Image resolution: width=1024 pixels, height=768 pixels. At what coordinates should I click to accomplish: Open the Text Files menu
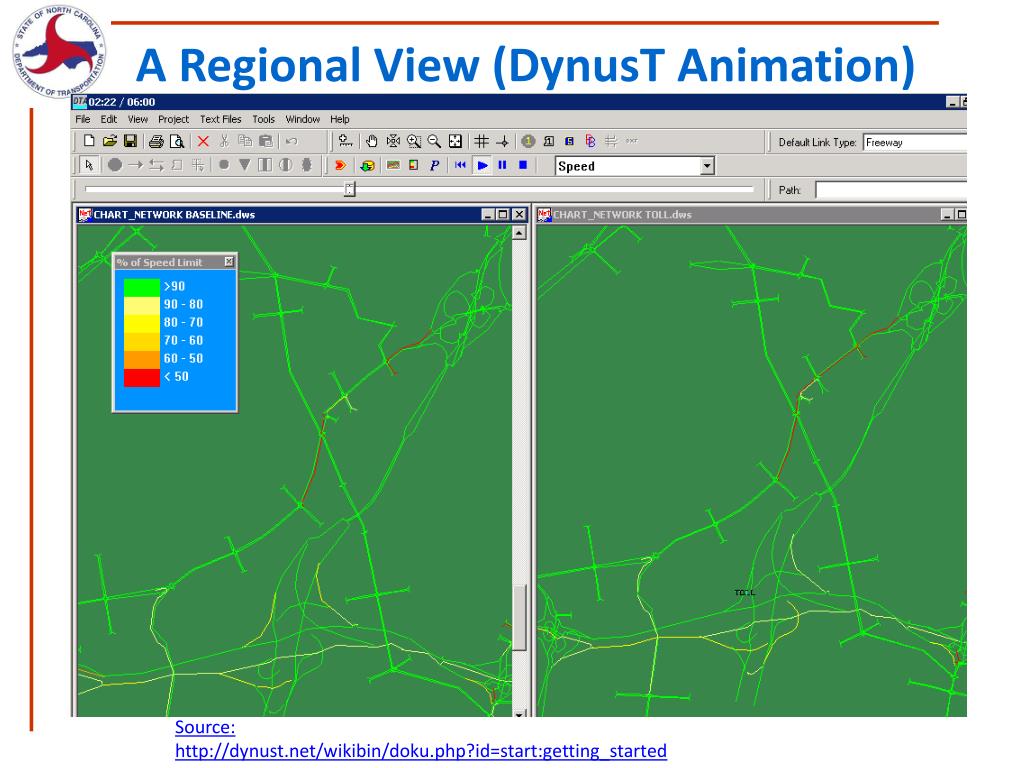tap(220, 119)
